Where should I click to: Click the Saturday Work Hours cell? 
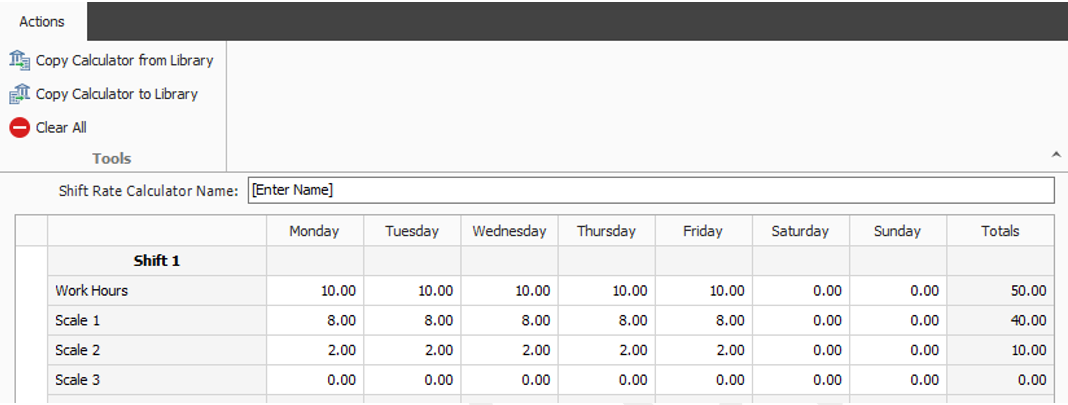[x=801, y=291]
